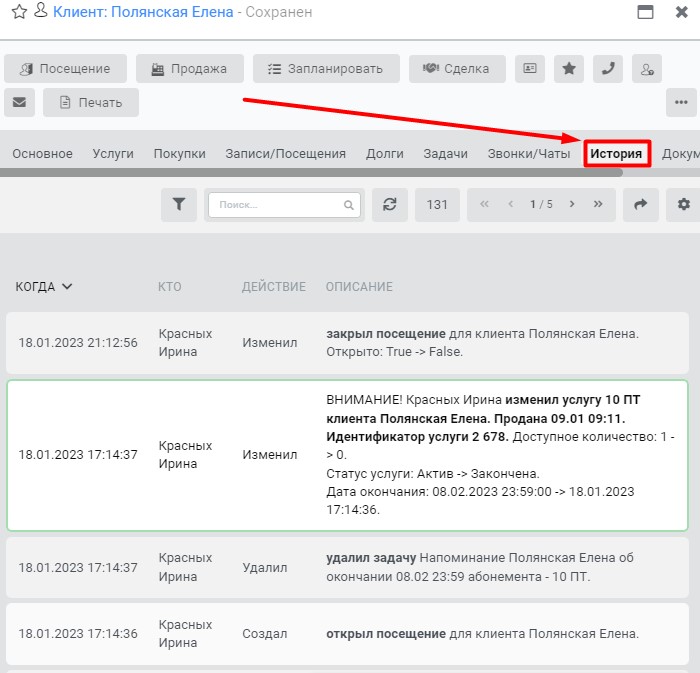
Task: Click the client person icon in title
Action: pos(41,10)
